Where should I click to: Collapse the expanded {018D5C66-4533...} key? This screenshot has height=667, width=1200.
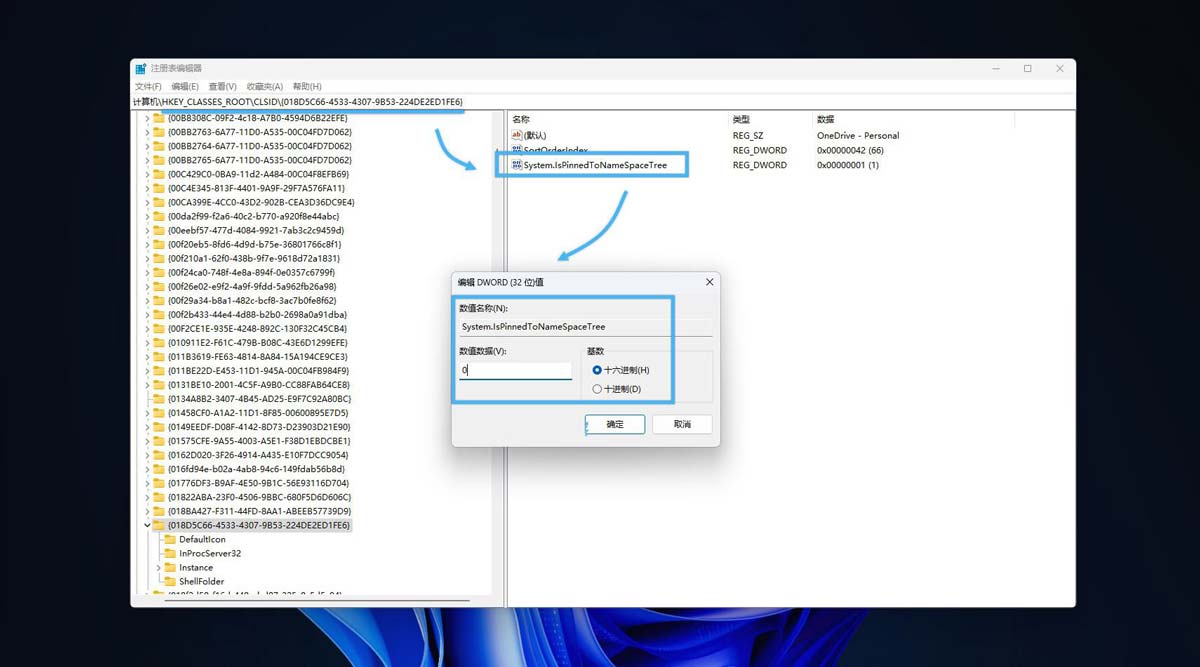[146, 524]
